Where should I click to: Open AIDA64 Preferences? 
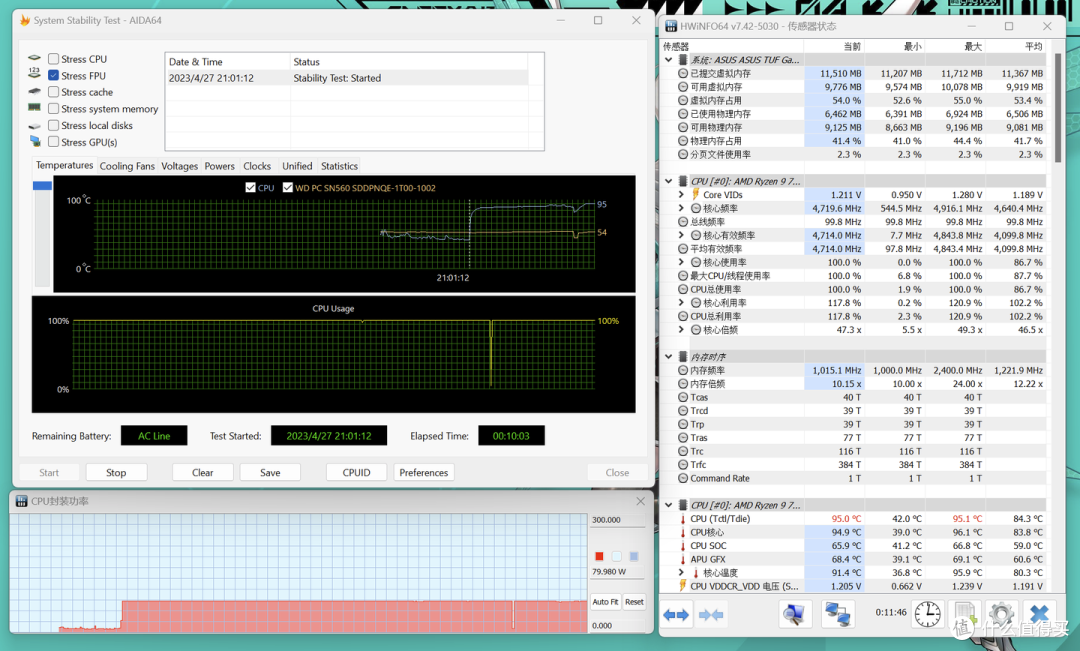(424, 473)
